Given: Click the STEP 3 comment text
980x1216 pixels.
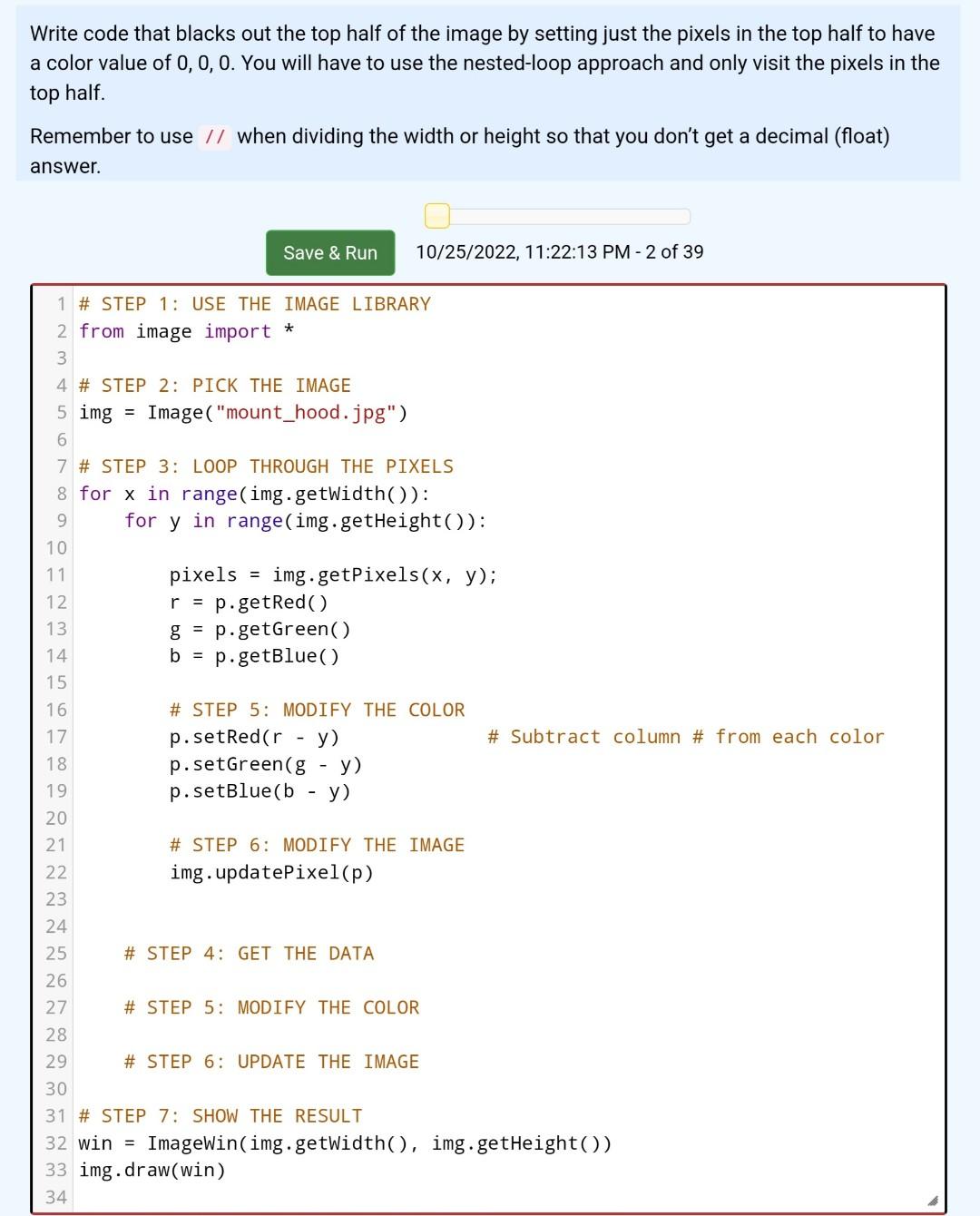Looking at the screenshot, I should click(263, 466).
